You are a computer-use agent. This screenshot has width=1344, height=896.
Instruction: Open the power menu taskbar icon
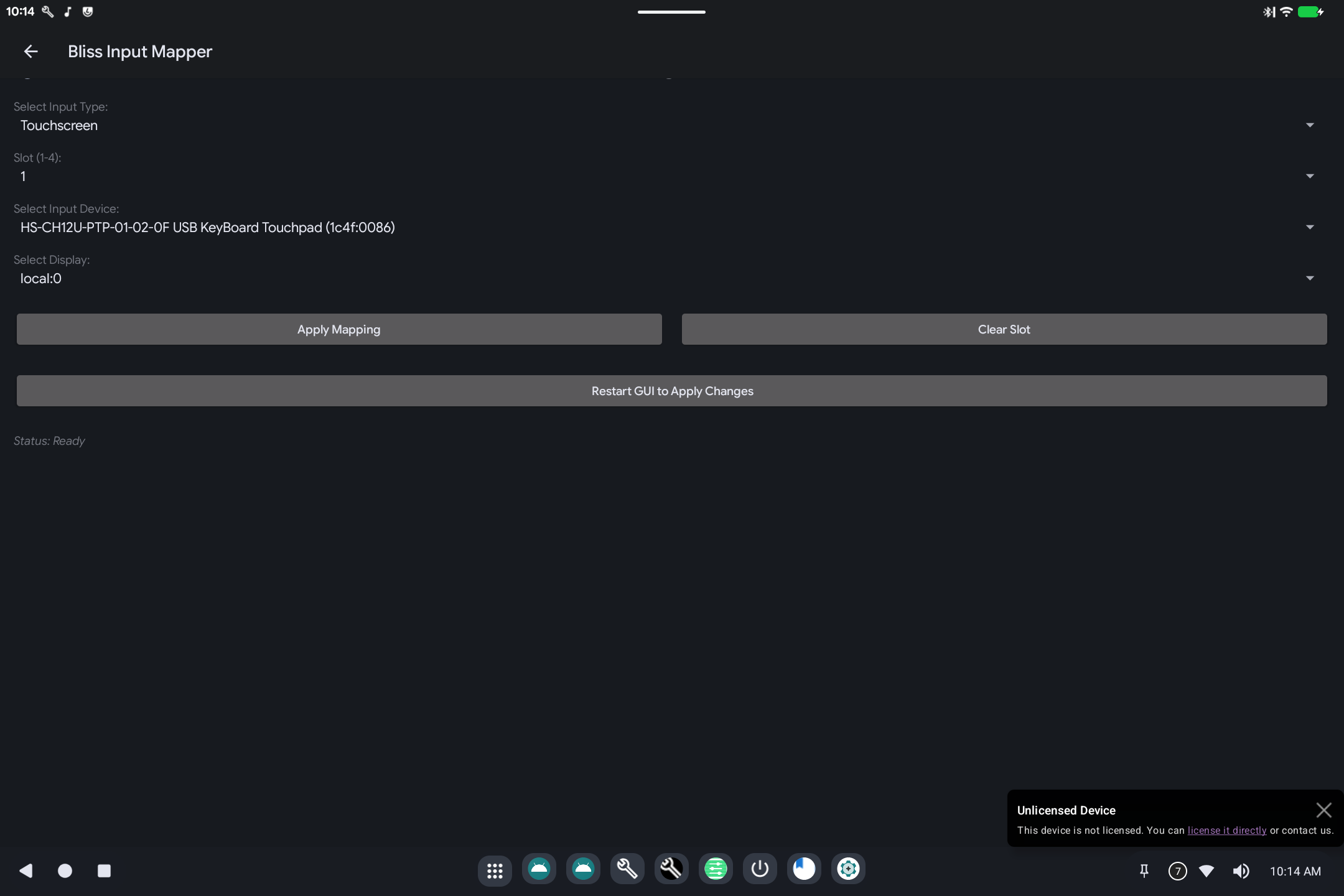(760, 870)
